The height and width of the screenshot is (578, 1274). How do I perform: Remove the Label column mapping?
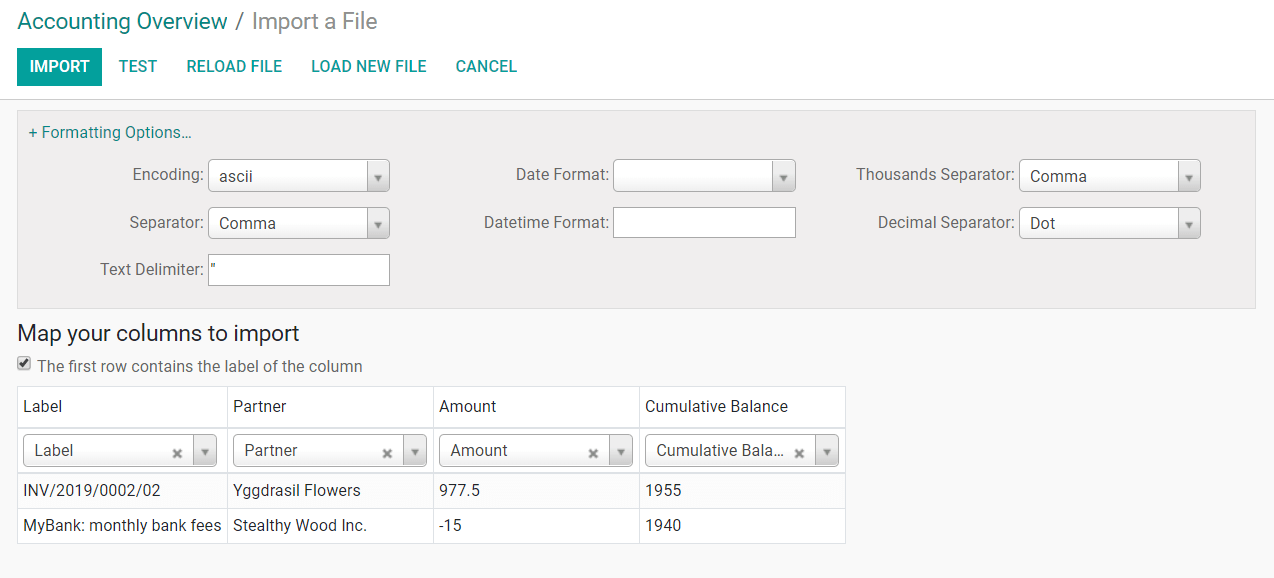pyautogui.click(x=177, y=450)
